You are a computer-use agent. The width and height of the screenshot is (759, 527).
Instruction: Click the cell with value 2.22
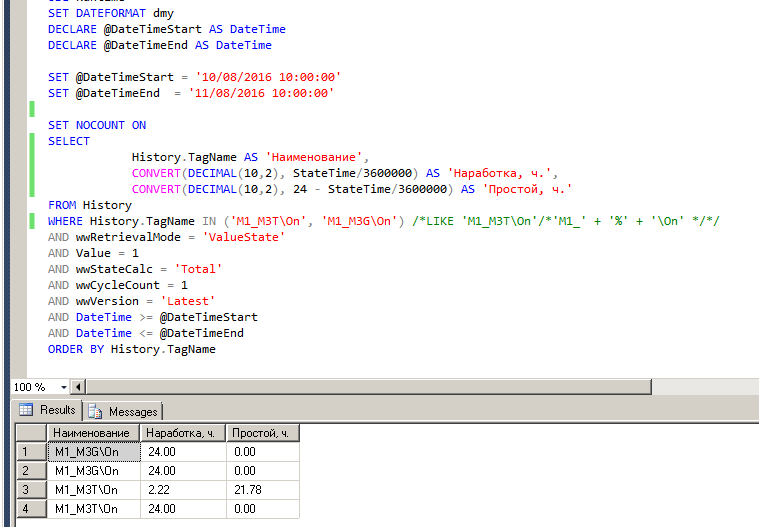pos(182,490)
